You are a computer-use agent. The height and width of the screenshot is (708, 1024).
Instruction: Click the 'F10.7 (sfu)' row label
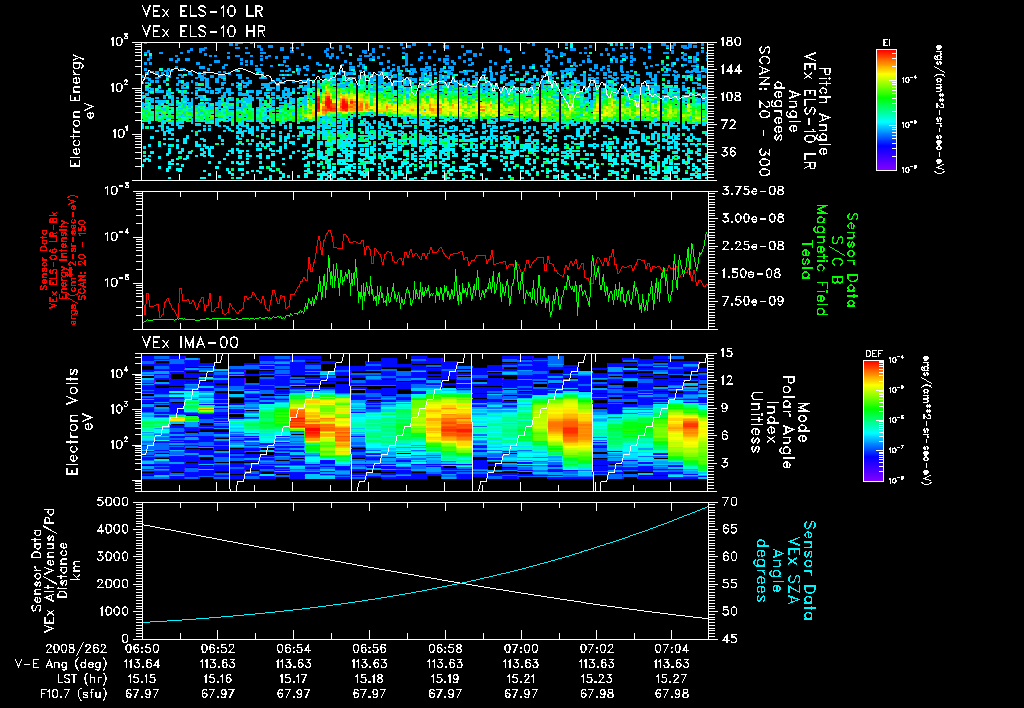[73, 694]
